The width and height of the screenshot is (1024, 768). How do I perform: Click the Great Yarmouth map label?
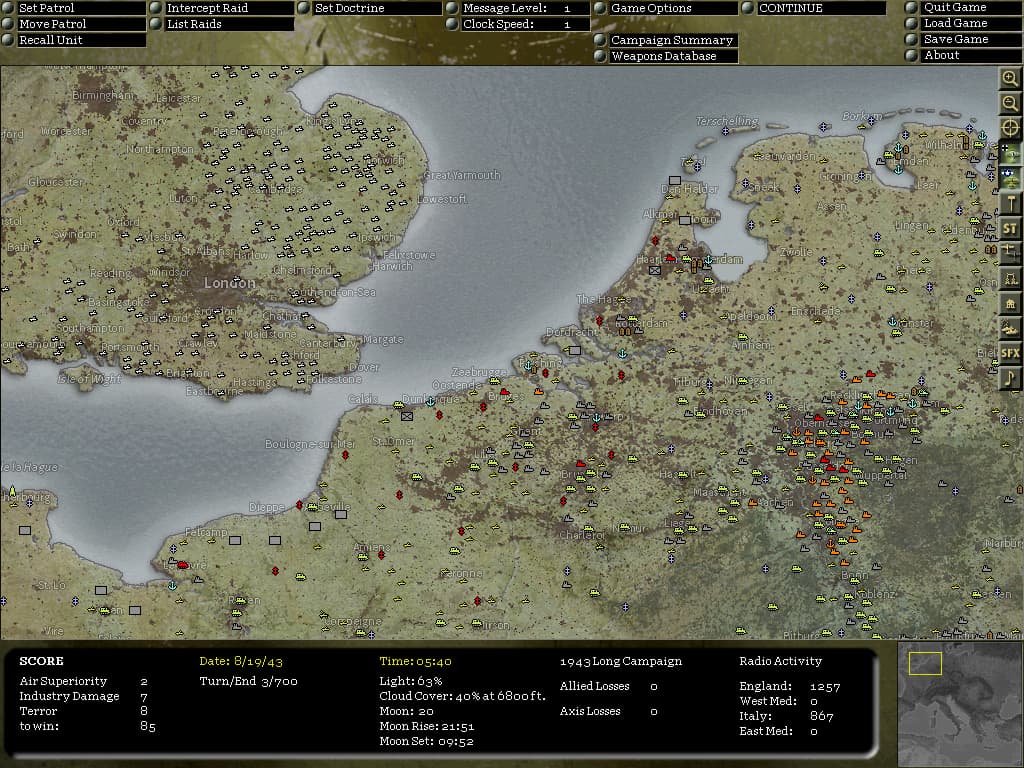coord(462,175)
